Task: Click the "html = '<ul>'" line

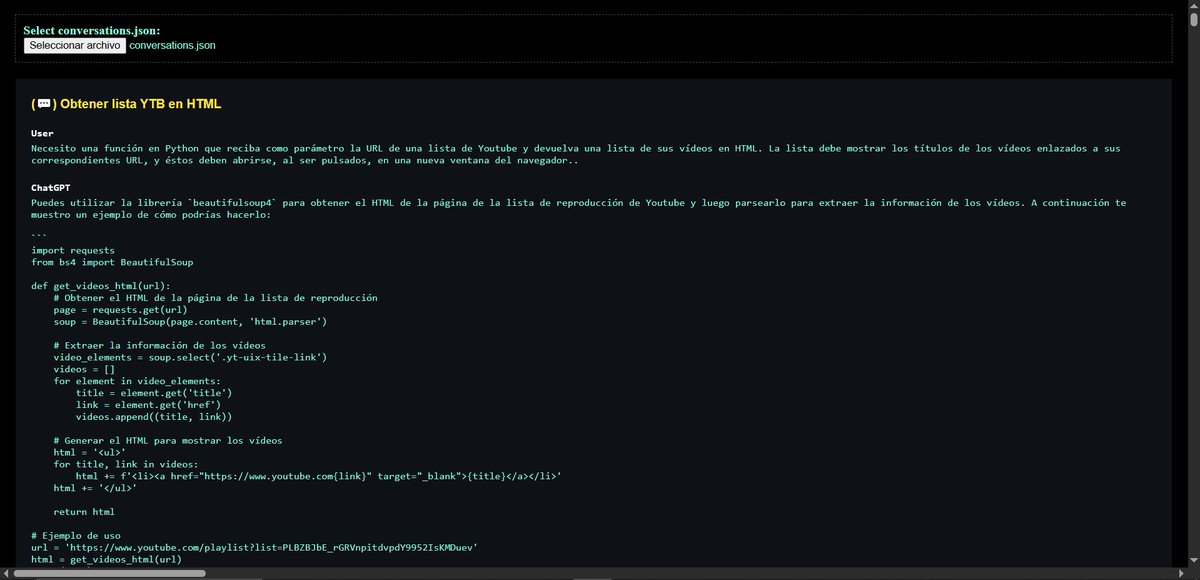Action: click(x=90, y=453)
